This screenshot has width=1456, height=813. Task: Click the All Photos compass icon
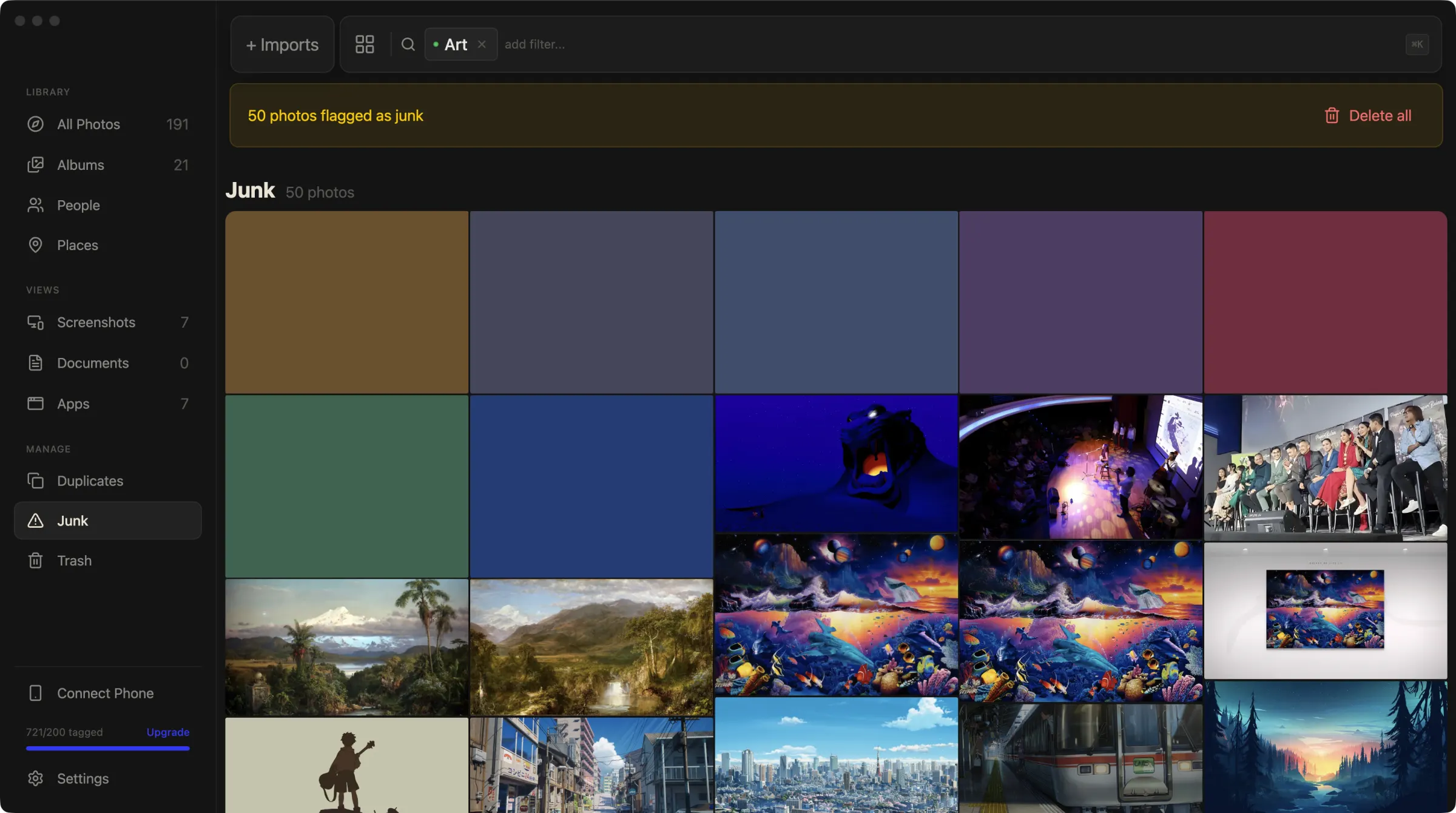36,124
